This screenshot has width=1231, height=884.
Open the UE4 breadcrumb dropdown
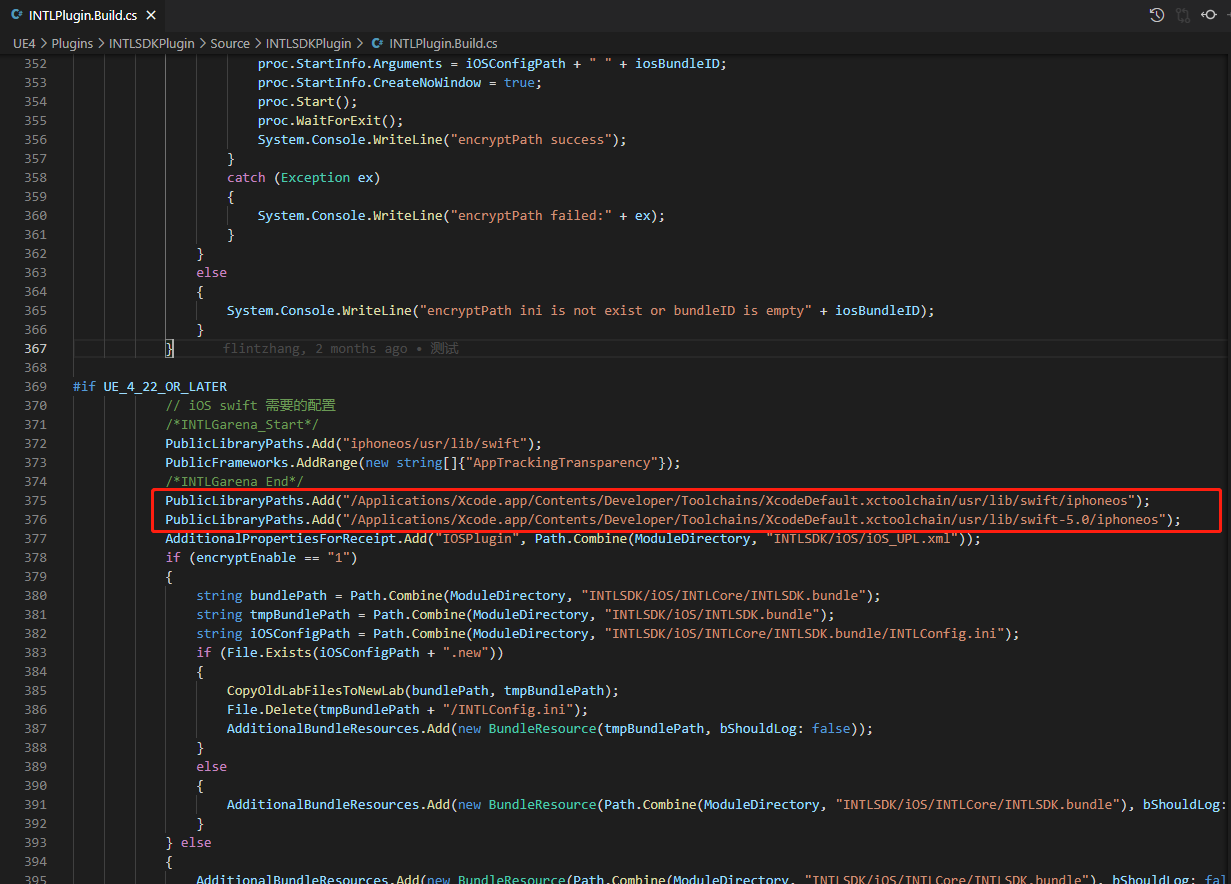[24, 43]
